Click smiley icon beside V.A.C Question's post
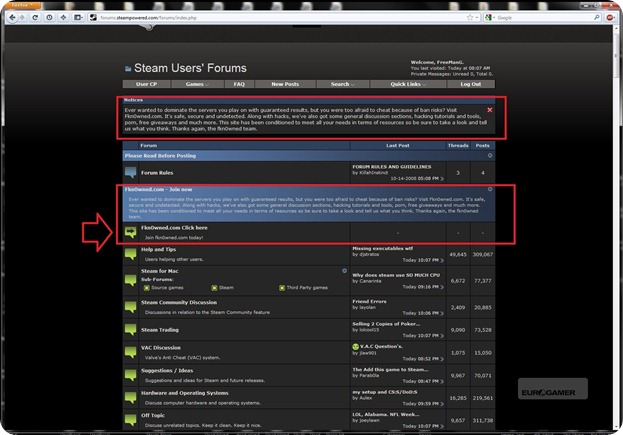This screenshot has height=435, width=623. tap(356, 347)
